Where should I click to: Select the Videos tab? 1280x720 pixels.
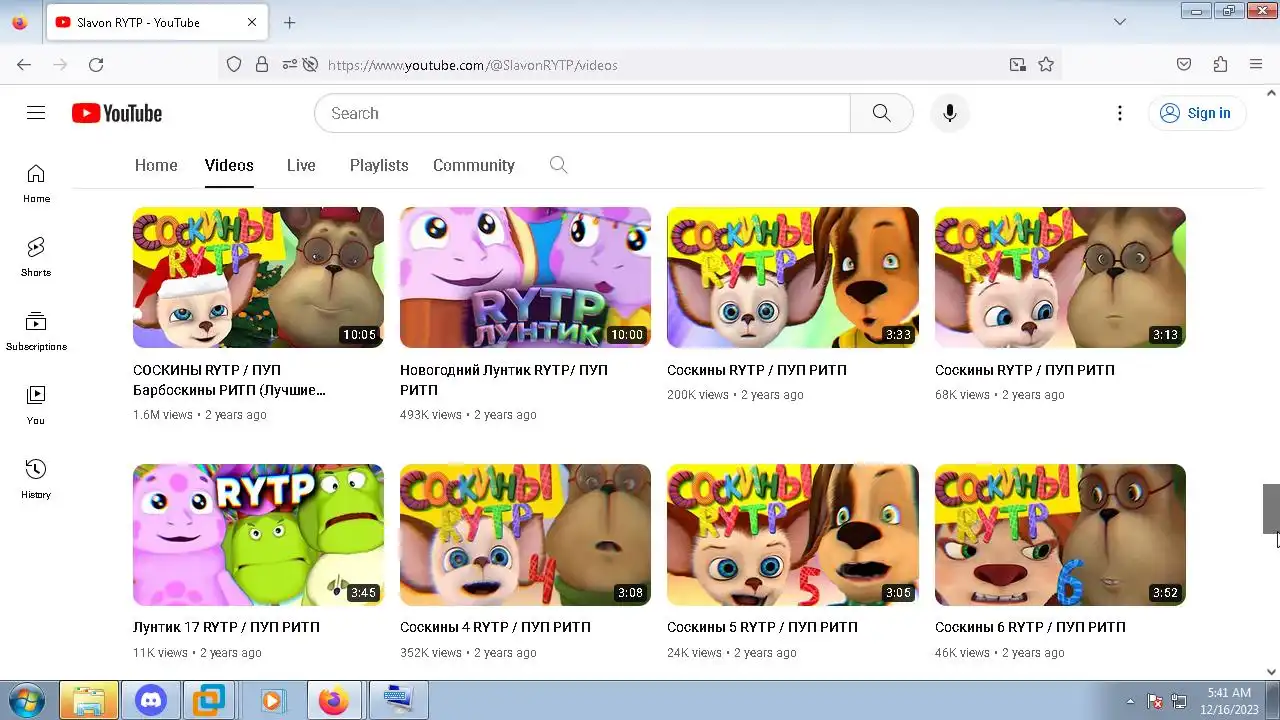pyautogui.click(x=229, y=165)
